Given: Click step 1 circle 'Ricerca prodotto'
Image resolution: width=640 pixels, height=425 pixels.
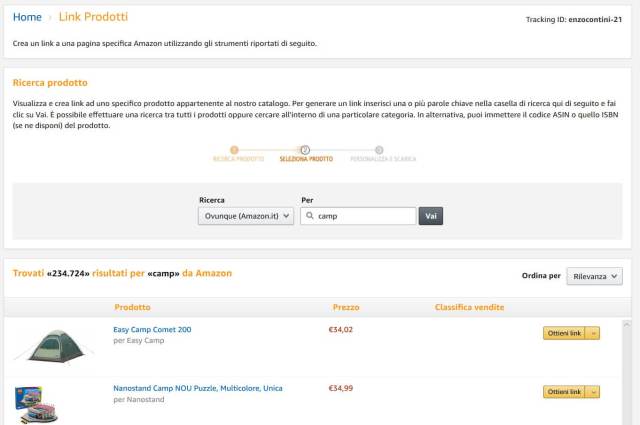Looking at the screenshot, I should 234,150.
